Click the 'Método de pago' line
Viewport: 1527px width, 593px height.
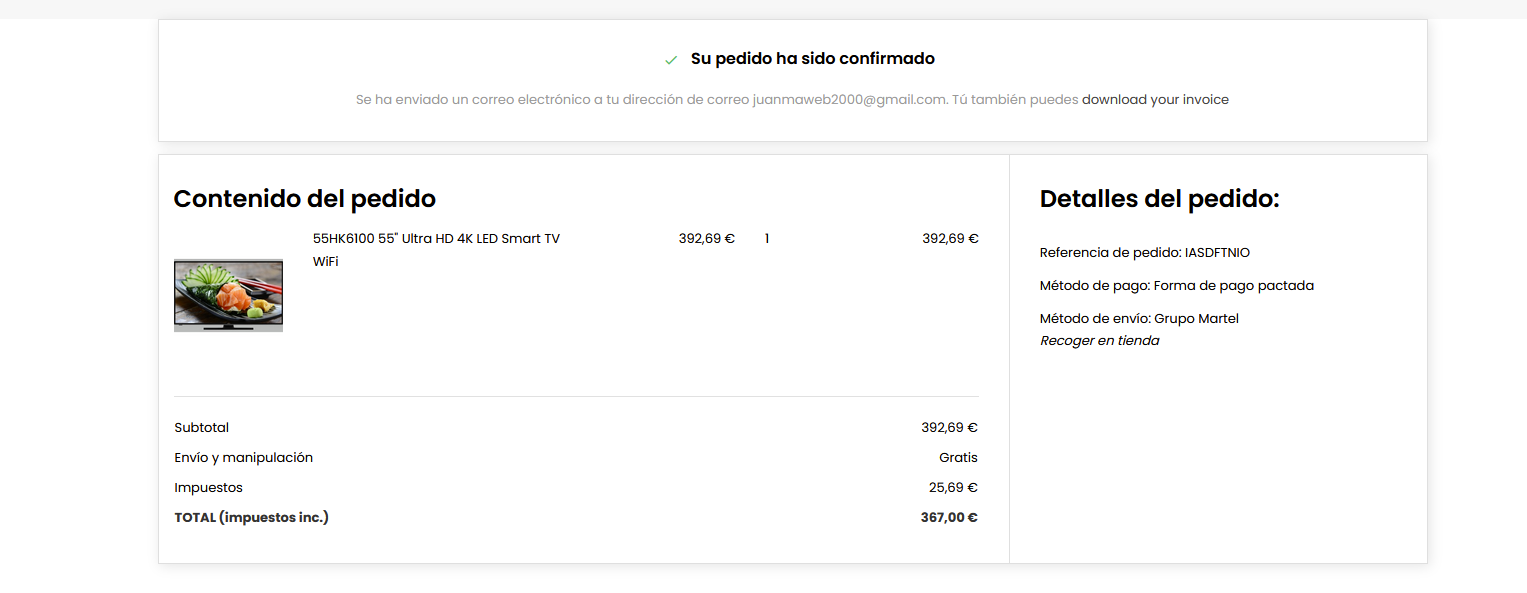click(1177, 286)
